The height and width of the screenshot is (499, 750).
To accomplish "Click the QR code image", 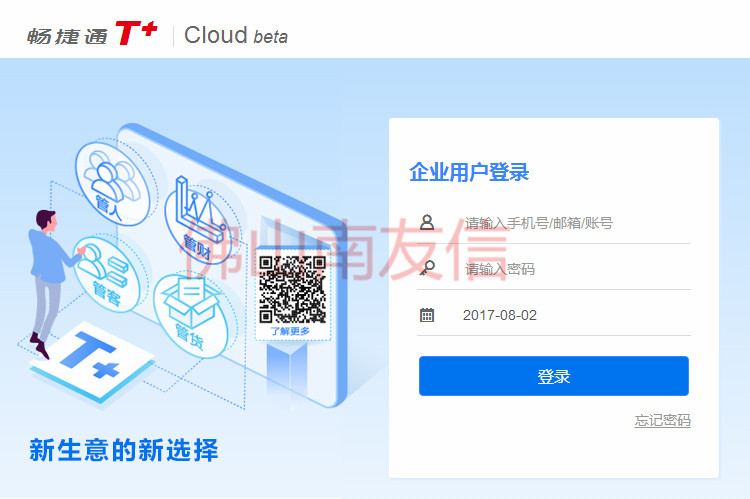I will click(292, 289).
